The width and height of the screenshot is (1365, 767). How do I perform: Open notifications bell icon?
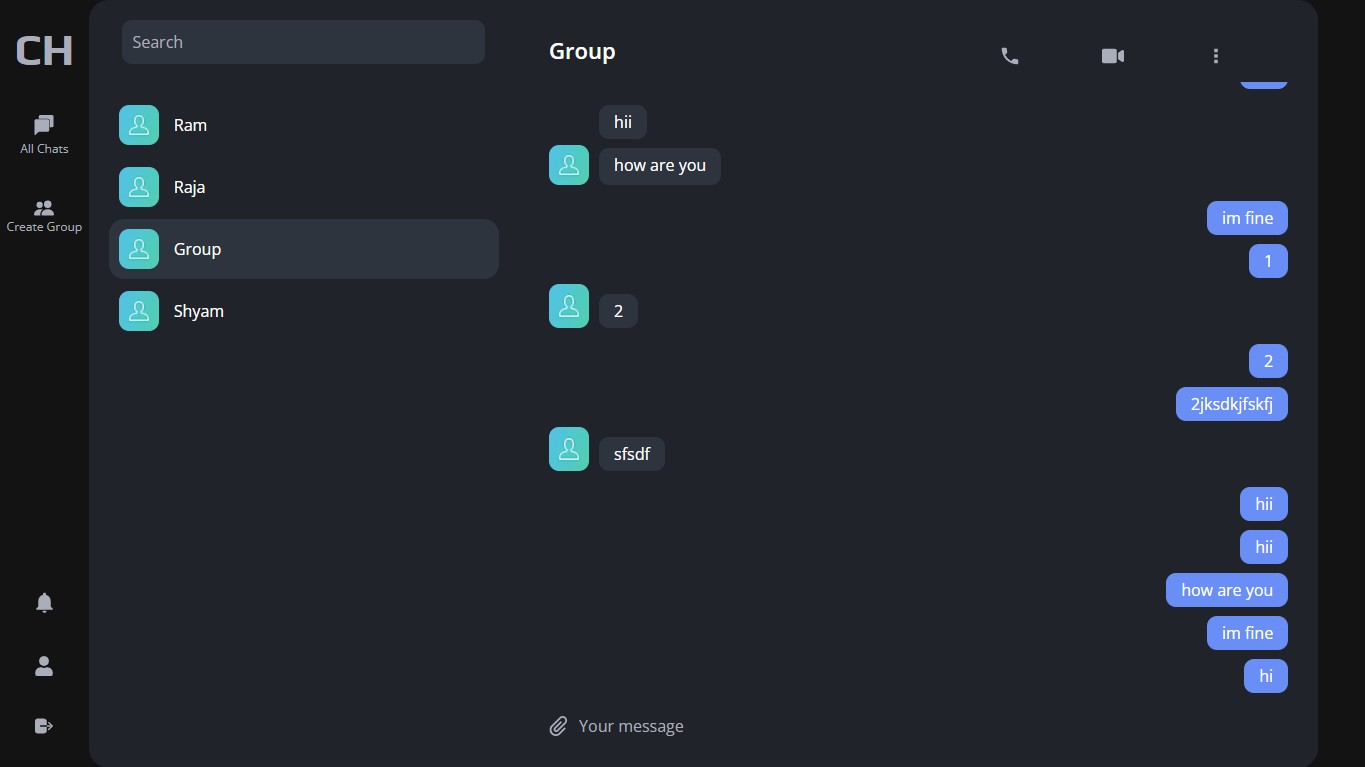44,602
